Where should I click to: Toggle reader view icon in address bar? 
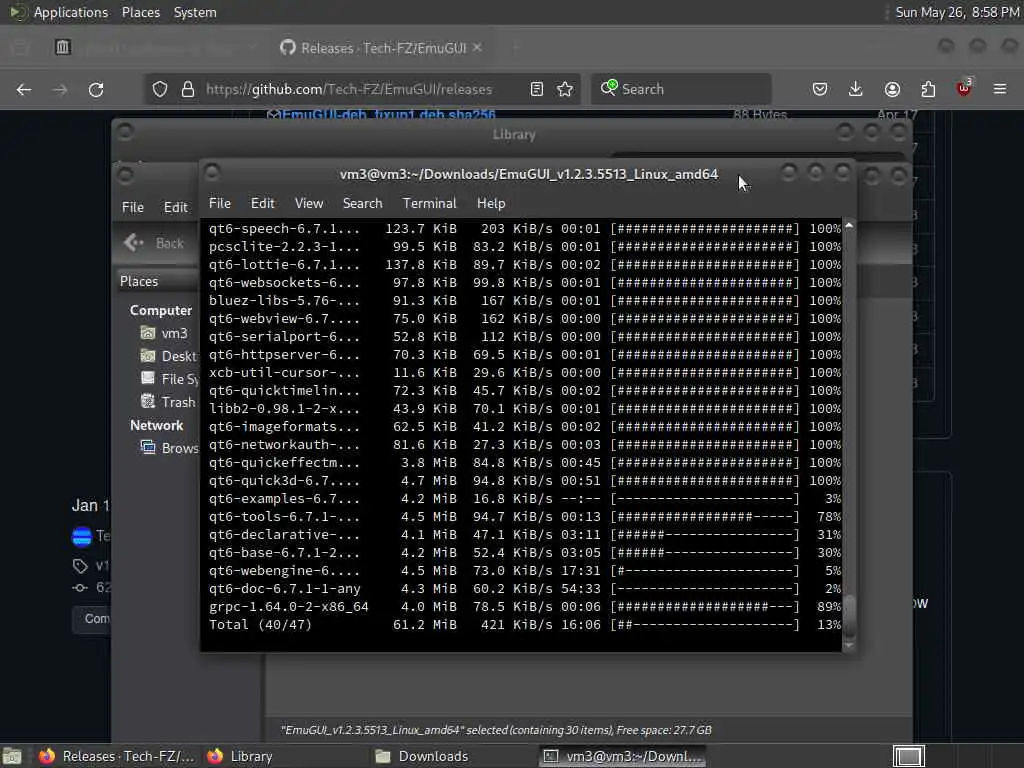[537, 89]
